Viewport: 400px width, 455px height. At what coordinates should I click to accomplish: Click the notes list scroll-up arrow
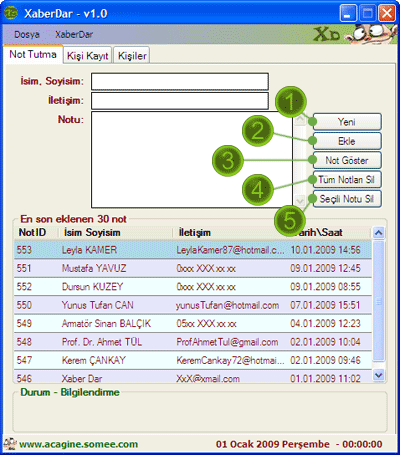(378, 232)
